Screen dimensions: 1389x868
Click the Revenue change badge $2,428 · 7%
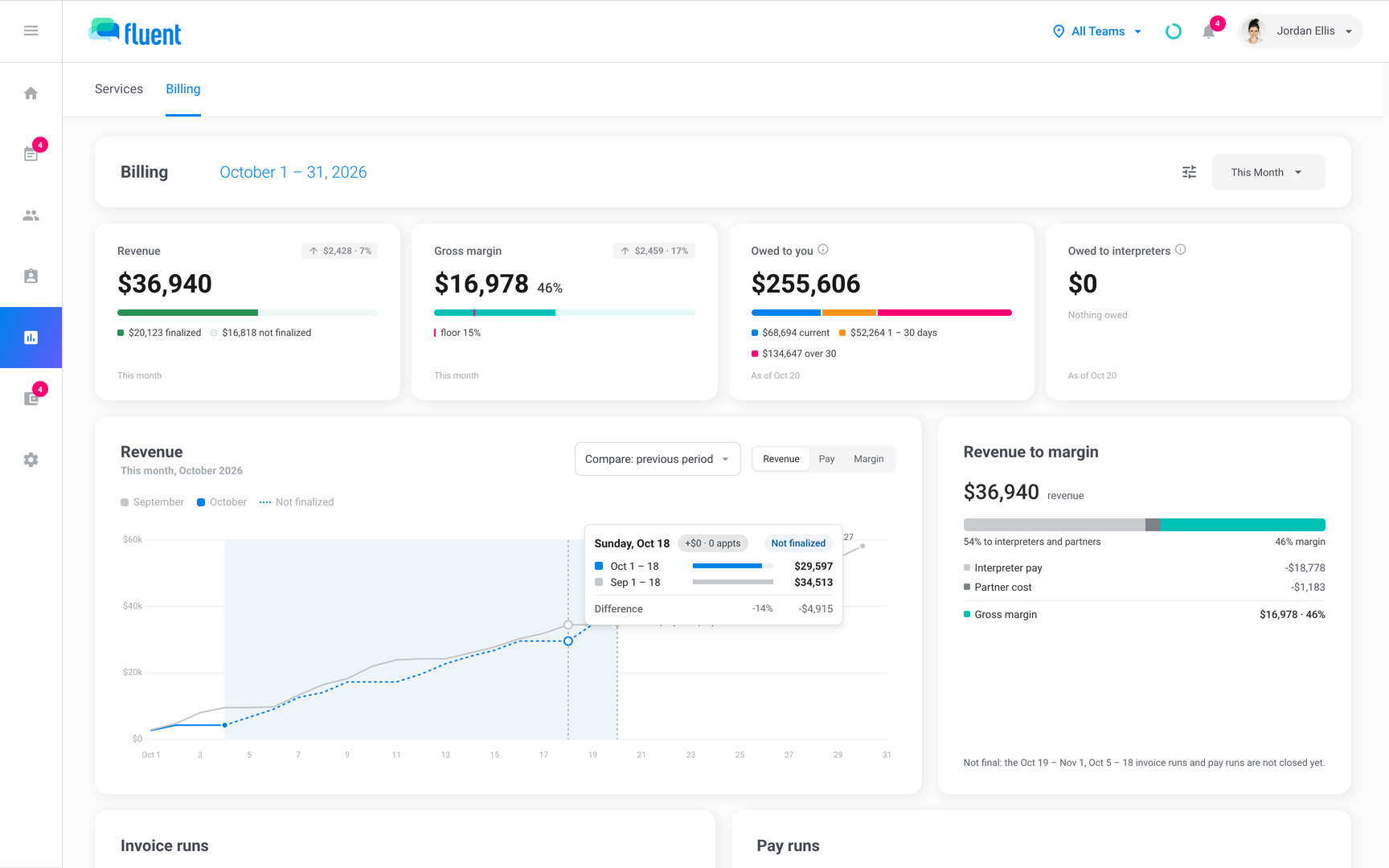click(x=340, y=251)
